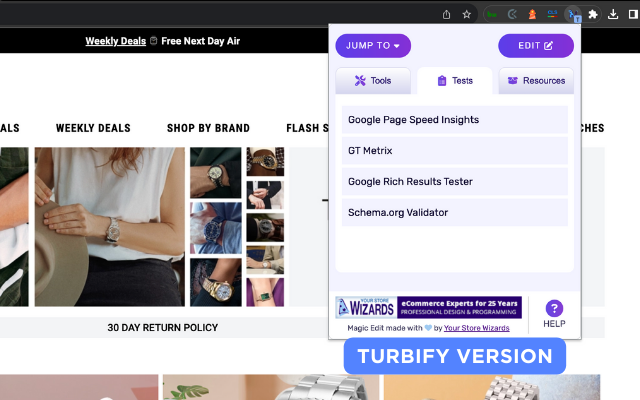Open the Lighthouse extension icon
The height and width of the screenshot is (400, 640).
532,15
